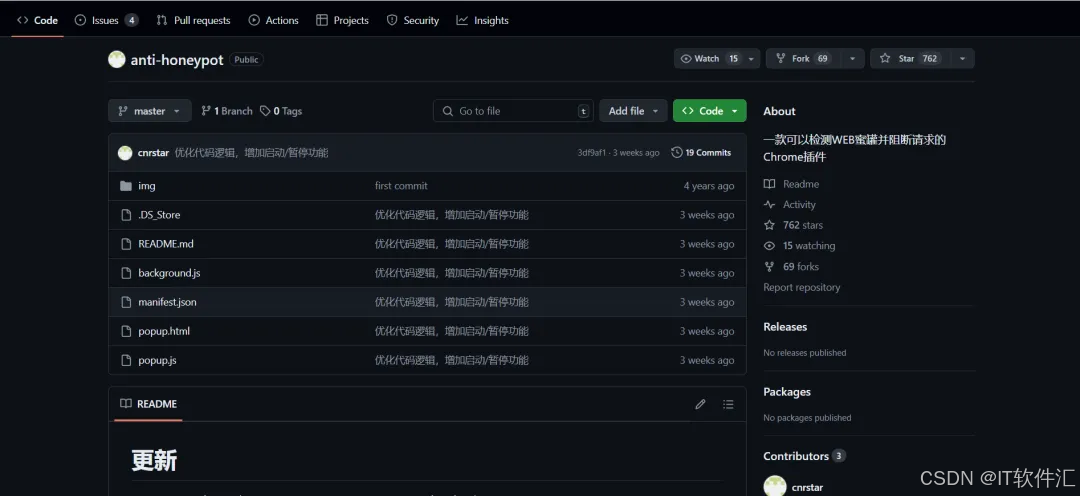View the 762 stars link
1080x496 pixels.
[x=793, y=225]
